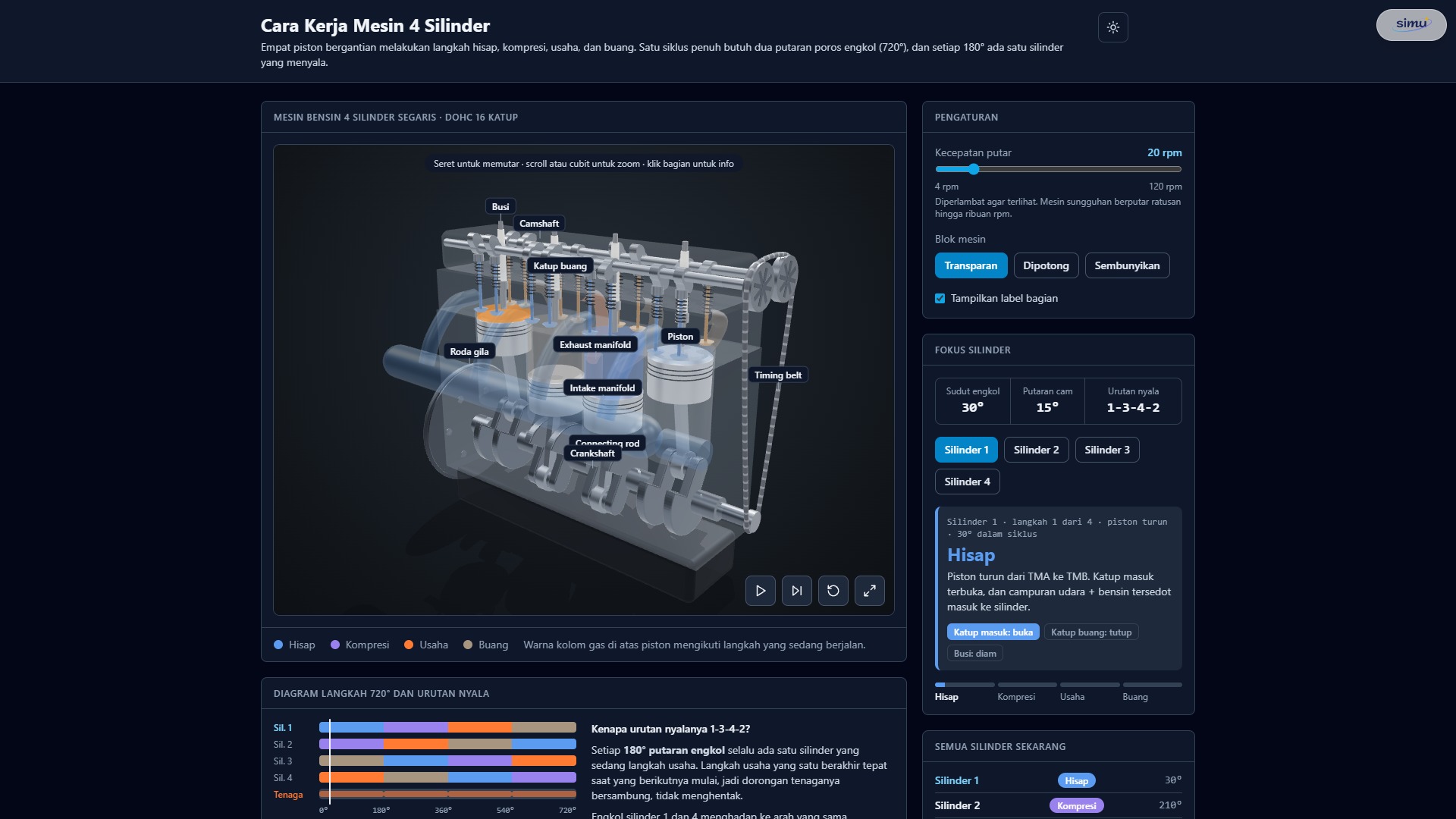Image resolution: width=1456 pixels, height=819 pixels.
Task: Click the orange Usaha legend dot
Action: pos(409,645)
